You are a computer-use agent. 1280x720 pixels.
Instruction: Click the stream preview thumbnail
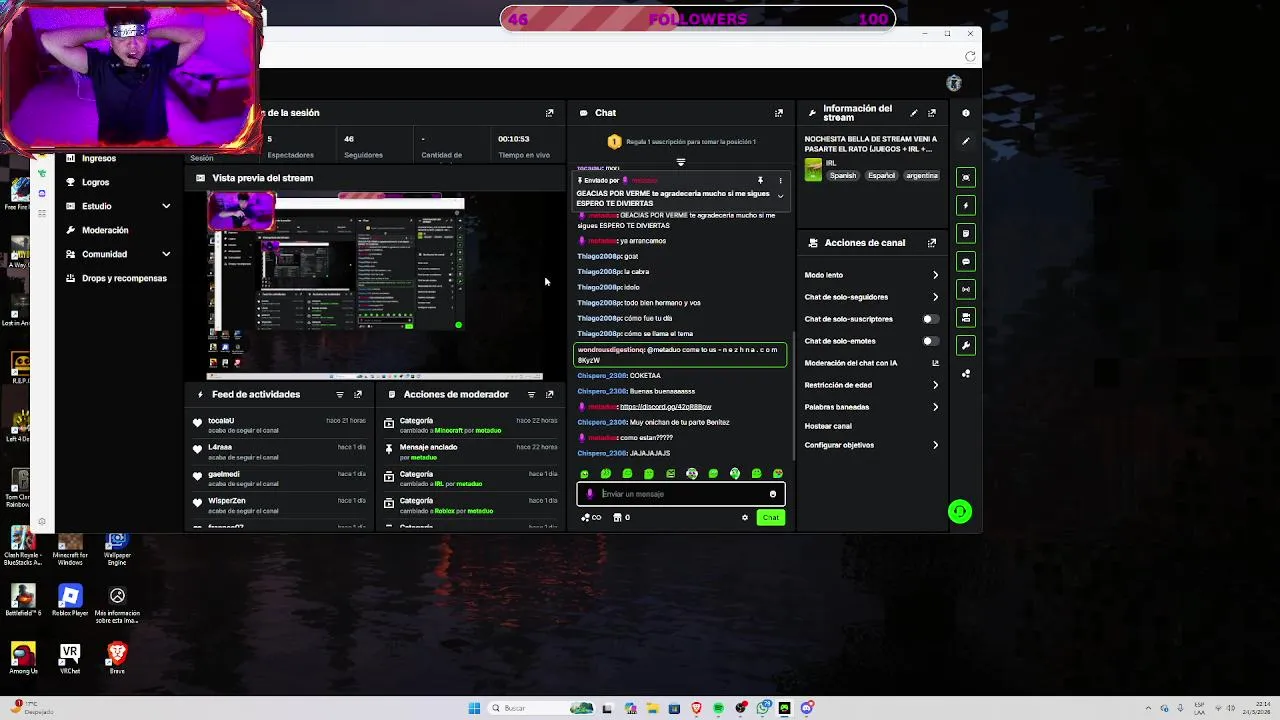tap(375, 284)
